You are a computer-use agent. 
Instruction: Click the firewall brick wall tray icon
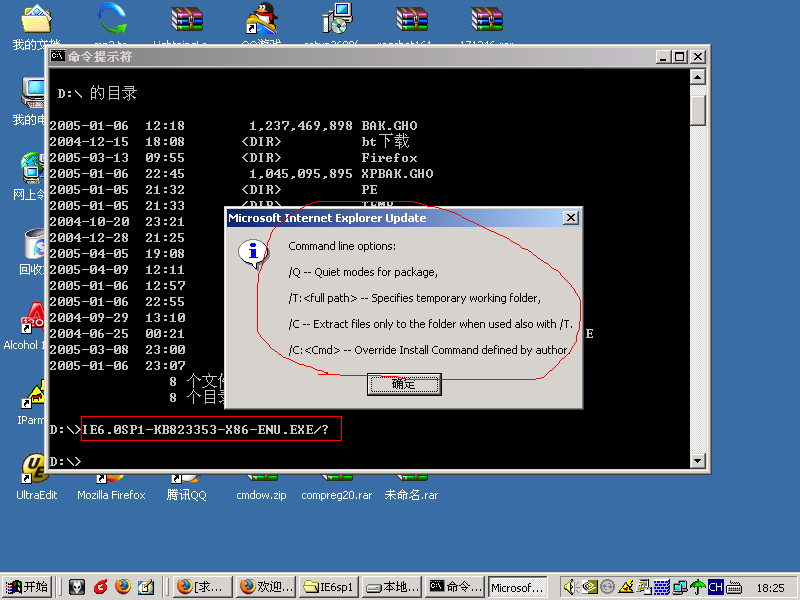coord(662,588)
